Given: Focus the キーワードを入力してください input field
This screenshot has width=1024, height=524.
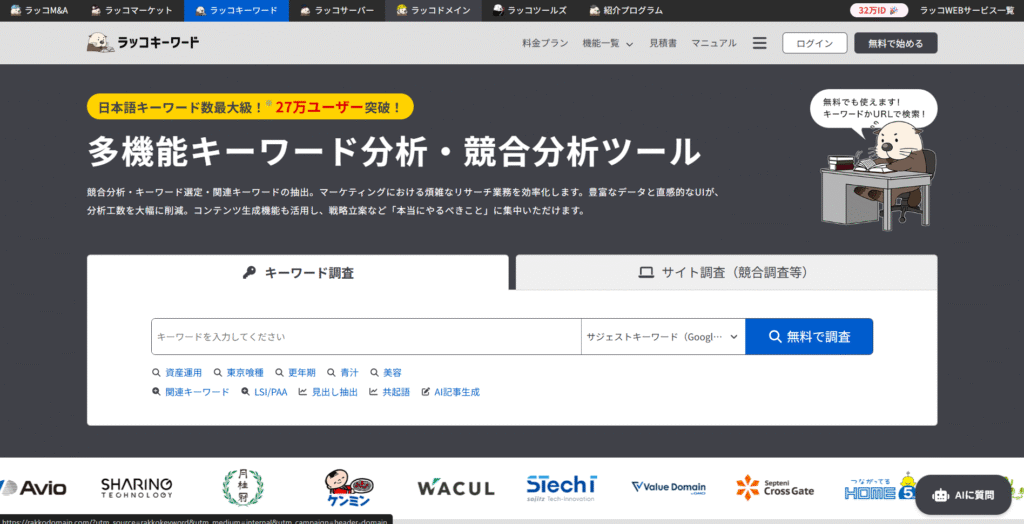Looking at the screenshot, I should (365, 337).
